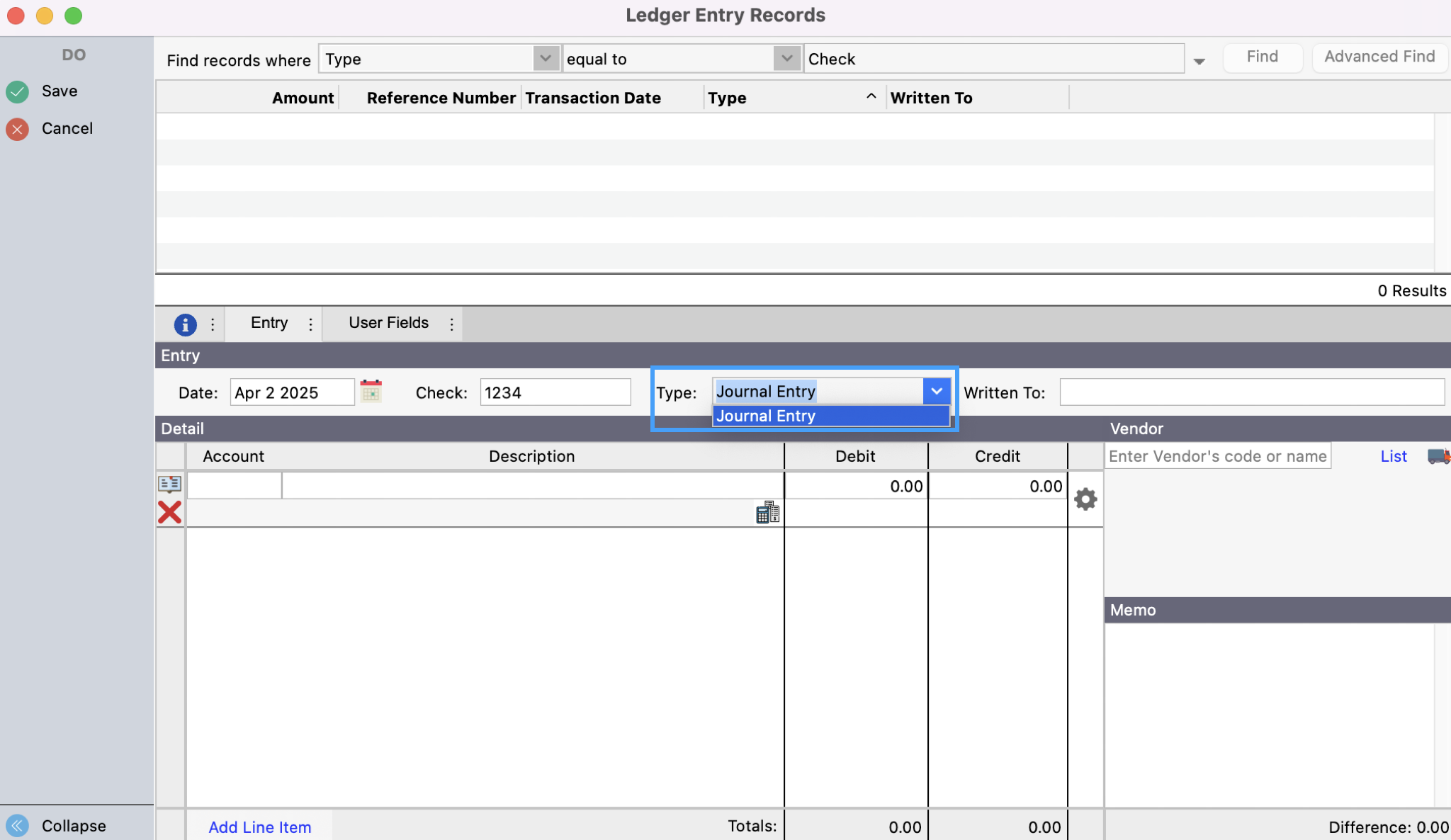Click the red Cancel icon

18,129
